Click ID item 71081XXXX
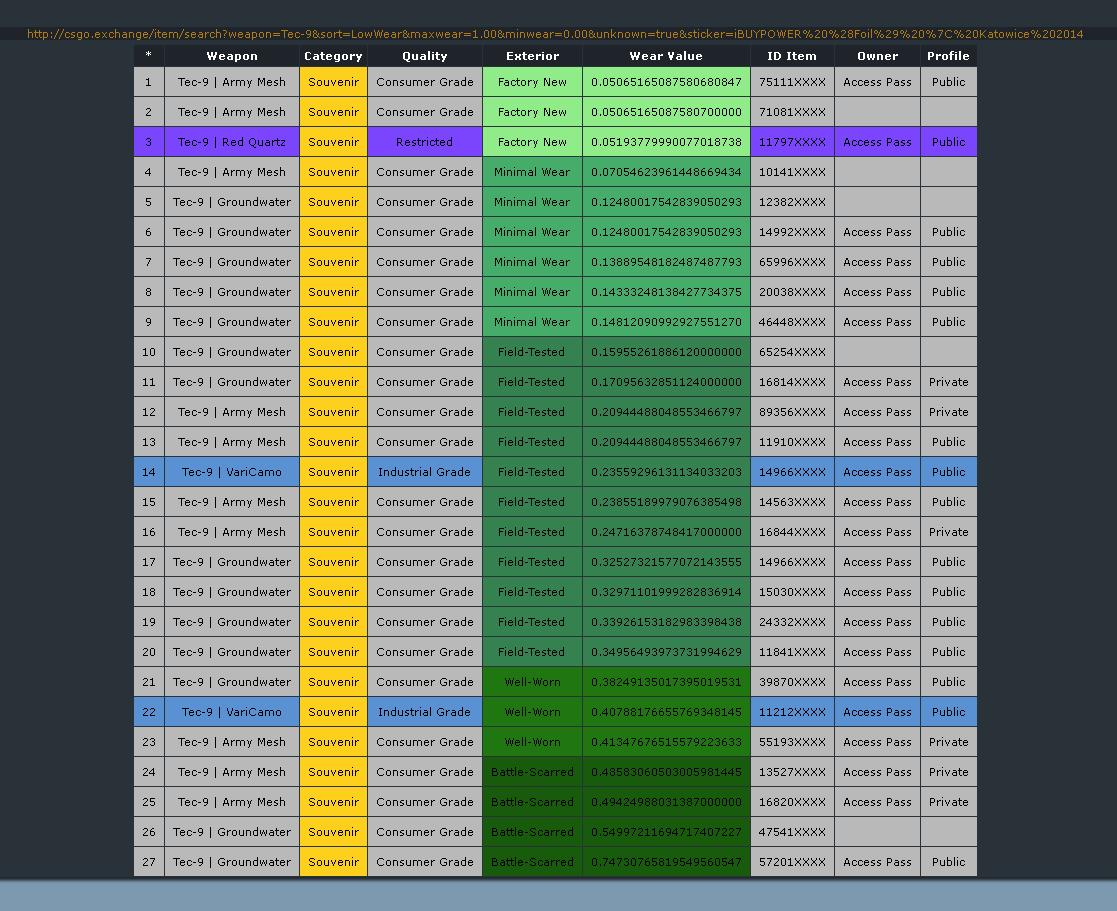Viewport: 1117px width, 911px height. coord(791,112)
